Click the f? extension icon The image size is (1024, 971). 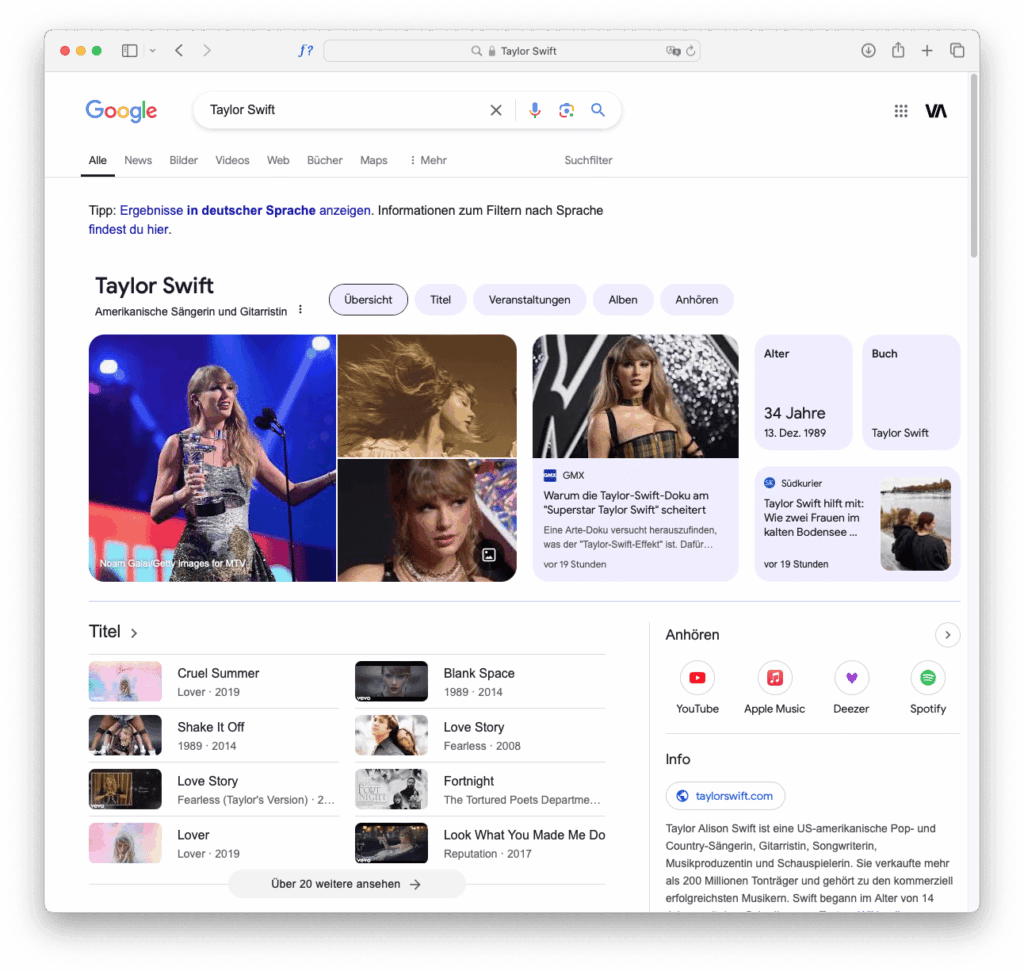tap(305, 50)
